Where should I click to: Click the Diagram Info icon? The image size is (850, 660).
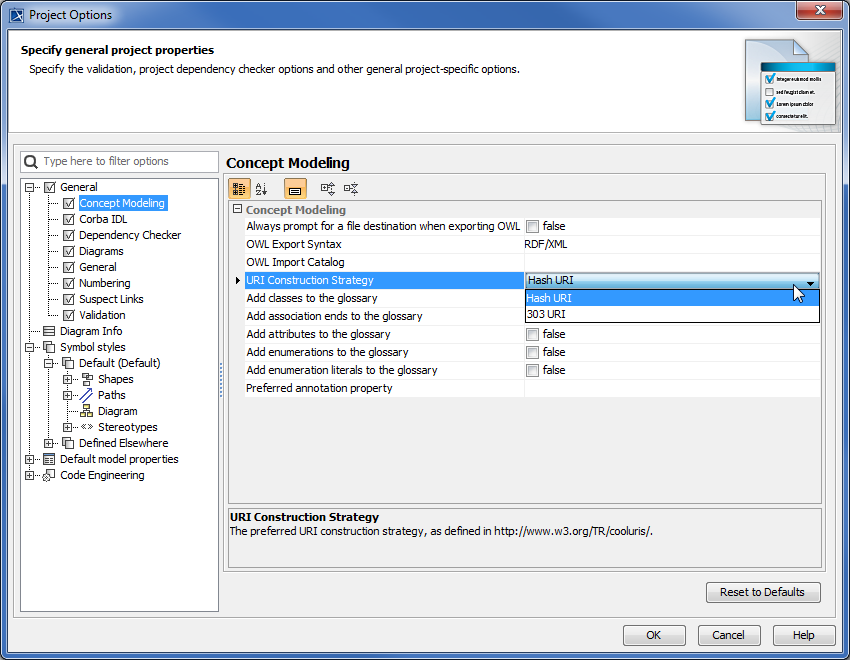pyautogui.click(x=49, y=331)
